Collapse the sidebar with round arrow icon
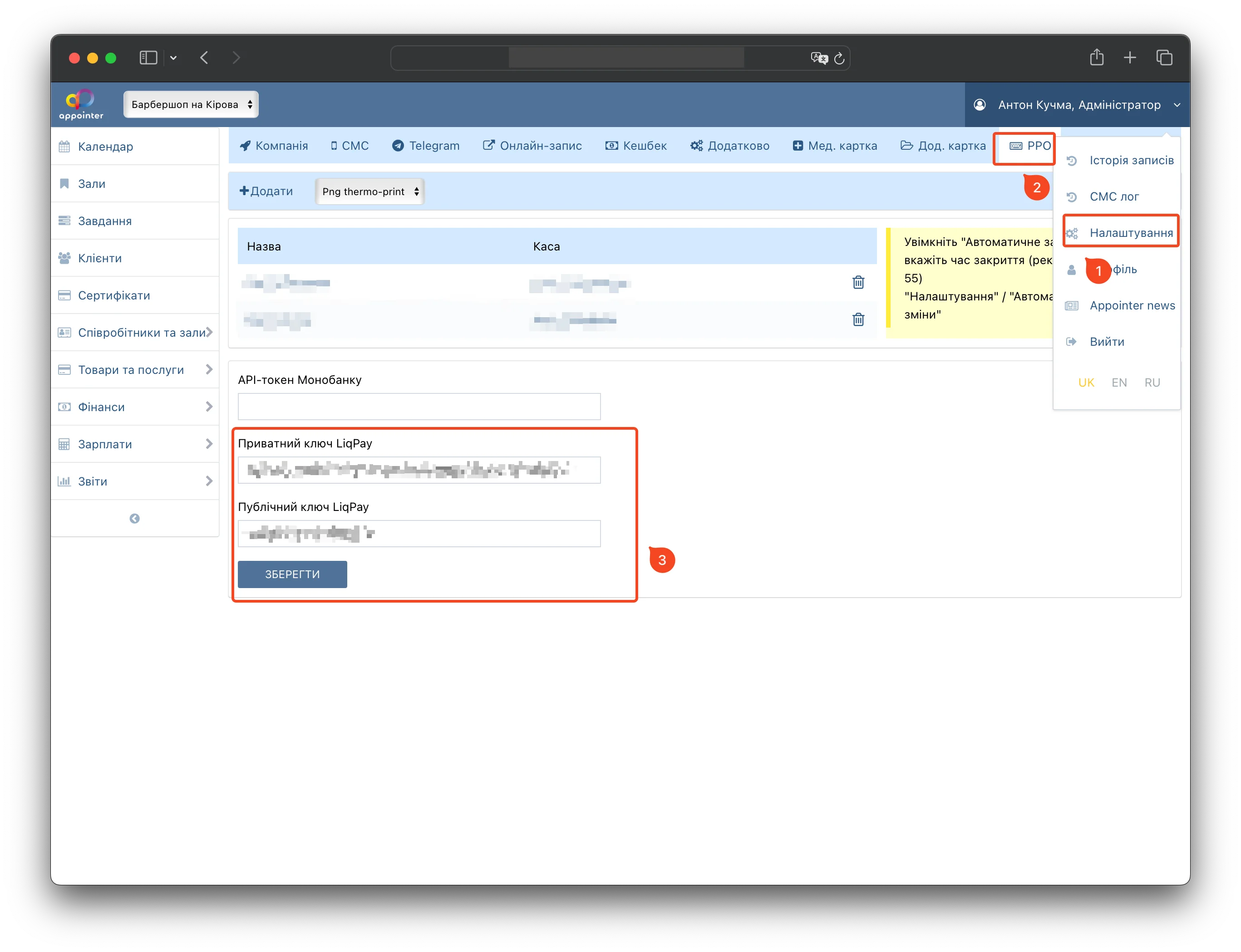 coord(134,519)
